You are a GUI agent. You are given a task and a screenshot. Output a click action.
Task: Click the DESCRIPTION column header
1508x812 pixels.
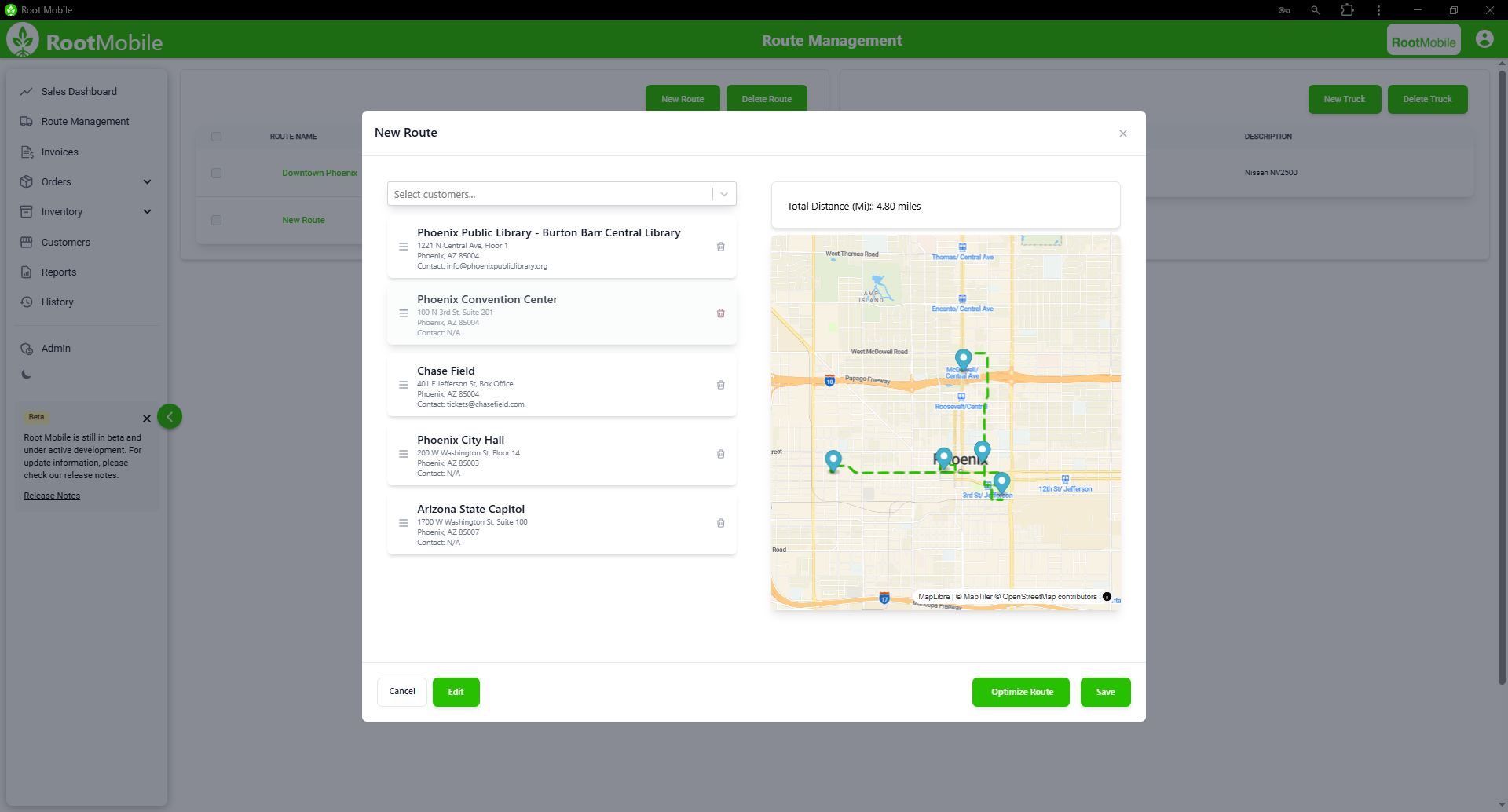tap(1268, 137)
